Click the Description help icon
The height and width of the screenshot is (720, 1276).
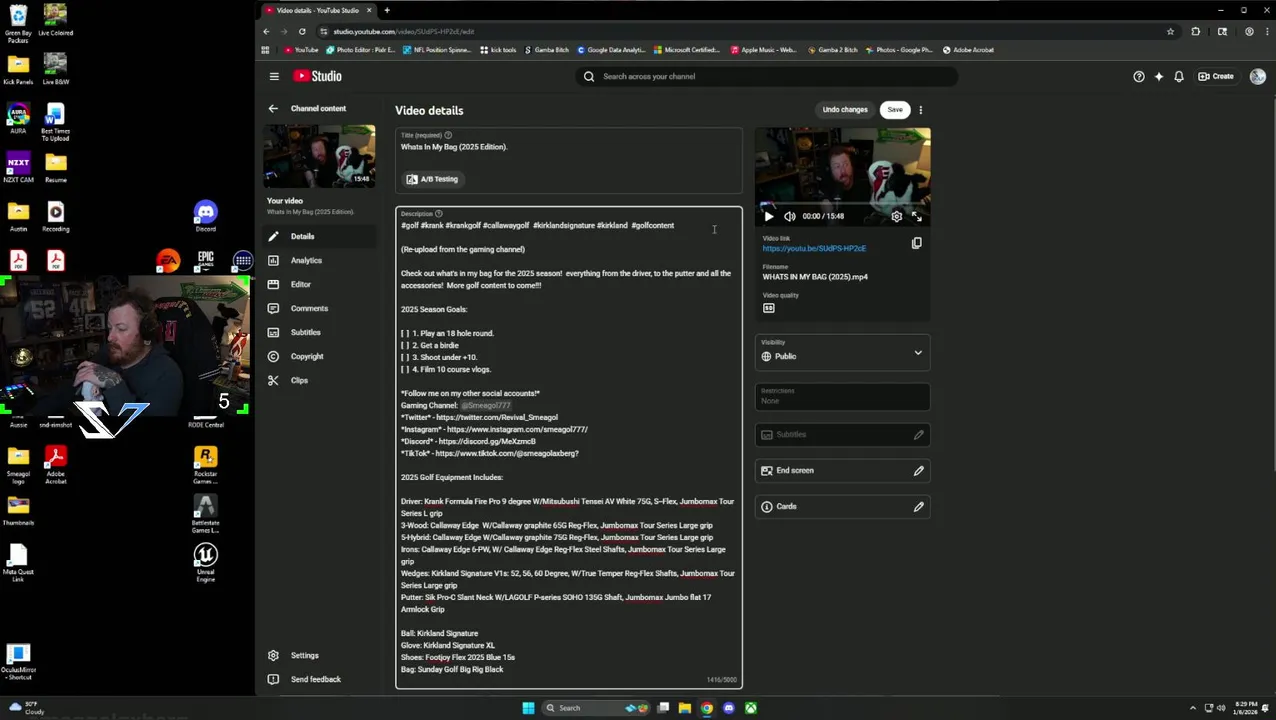[438, 213]
